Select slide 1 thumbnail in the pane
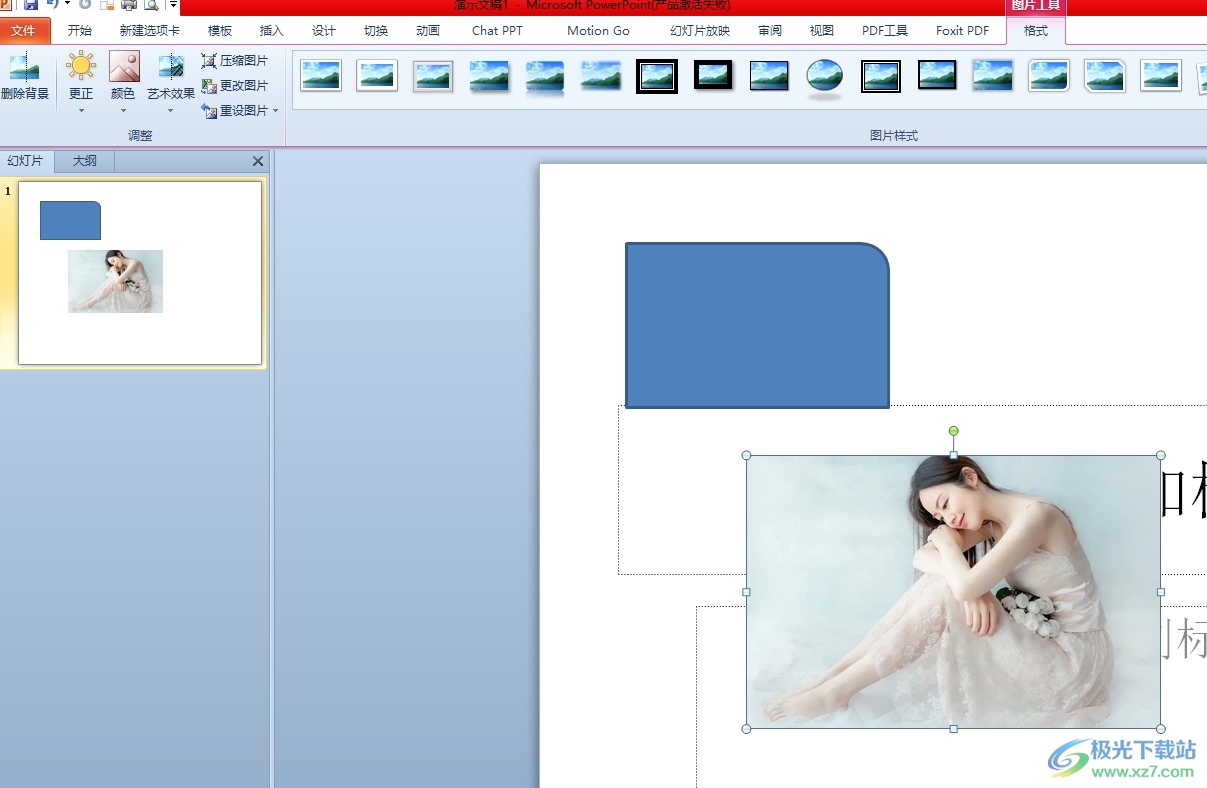 point(140,273)
